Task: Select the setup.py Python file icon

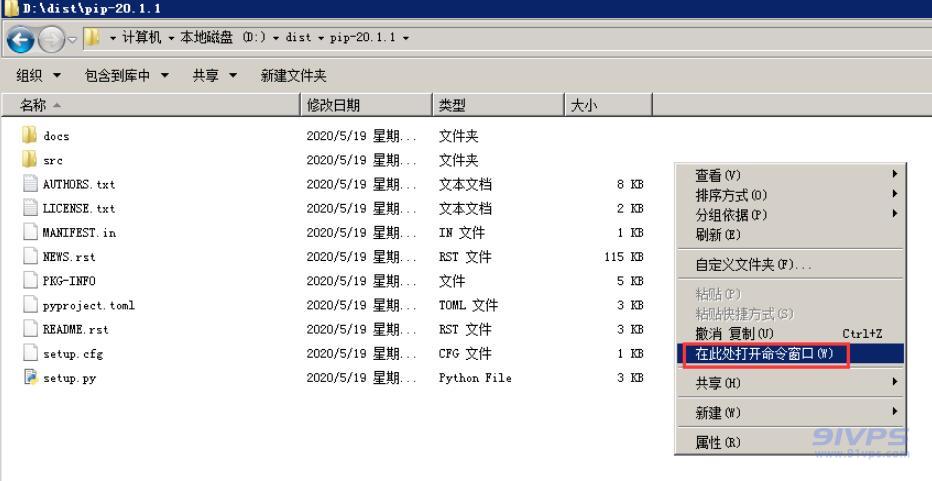Action: click(30, 377)
